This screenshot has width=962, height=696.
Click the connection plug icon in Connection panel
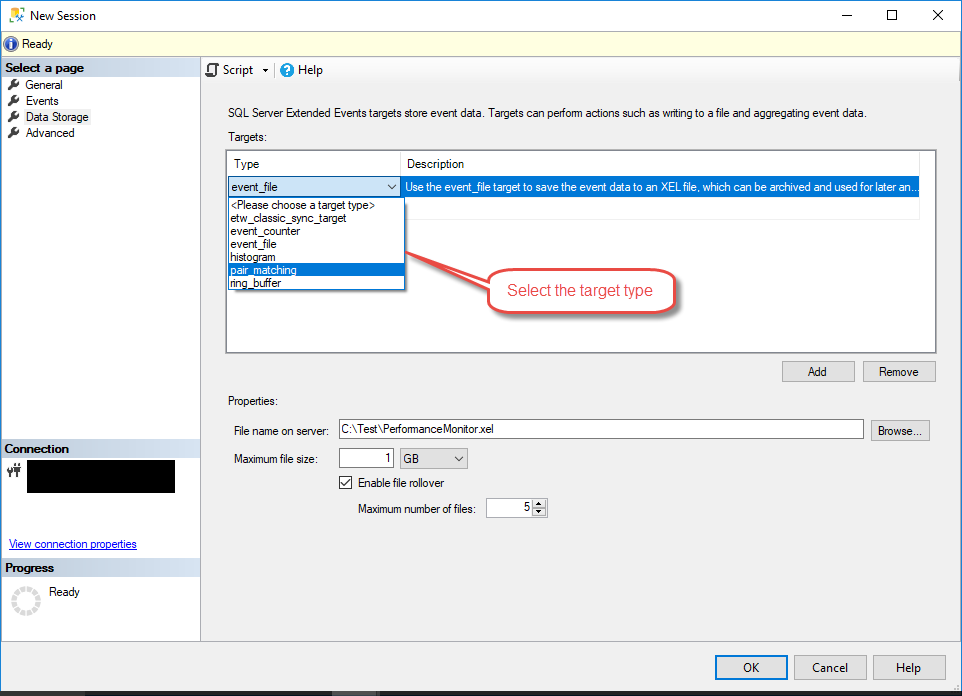[x=15, y=470]
